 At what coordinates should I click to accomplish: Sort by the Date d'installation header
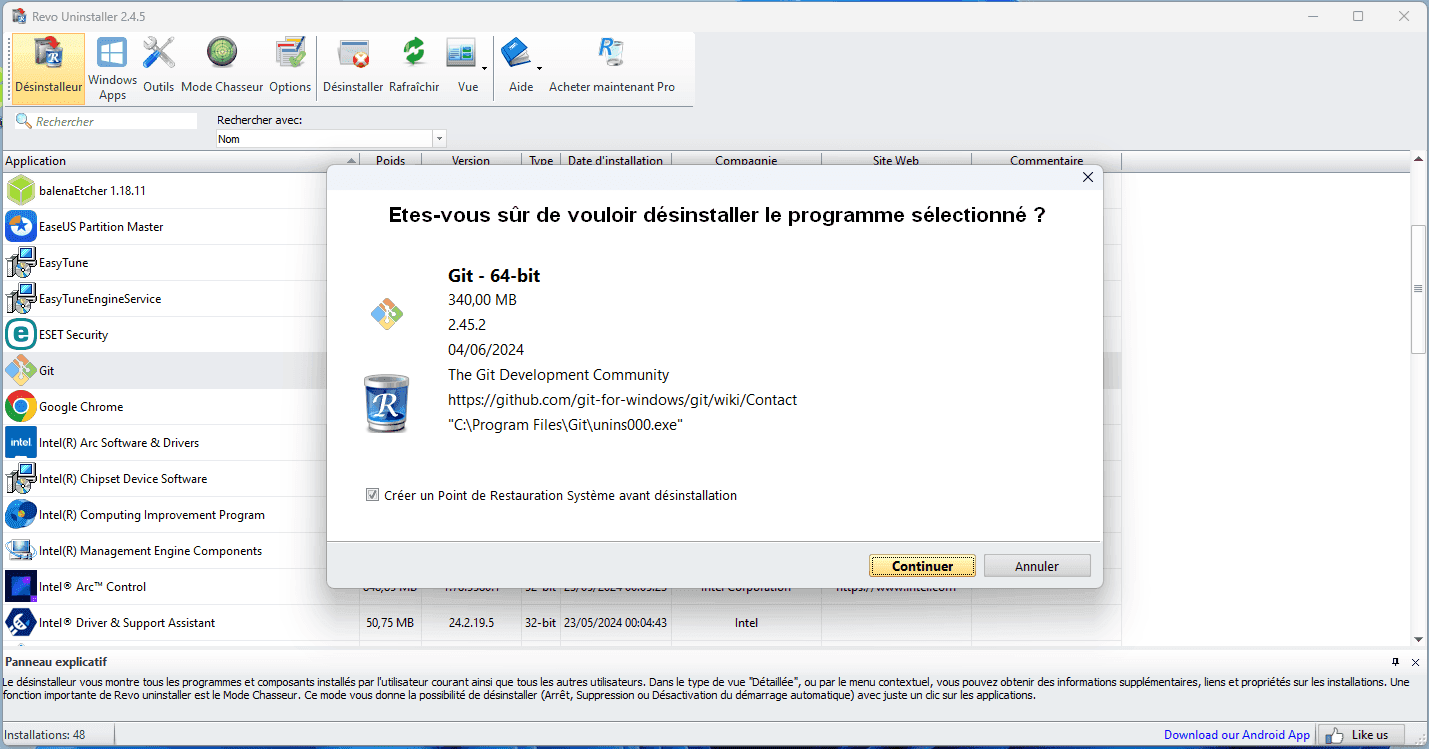tap(616, 160)
